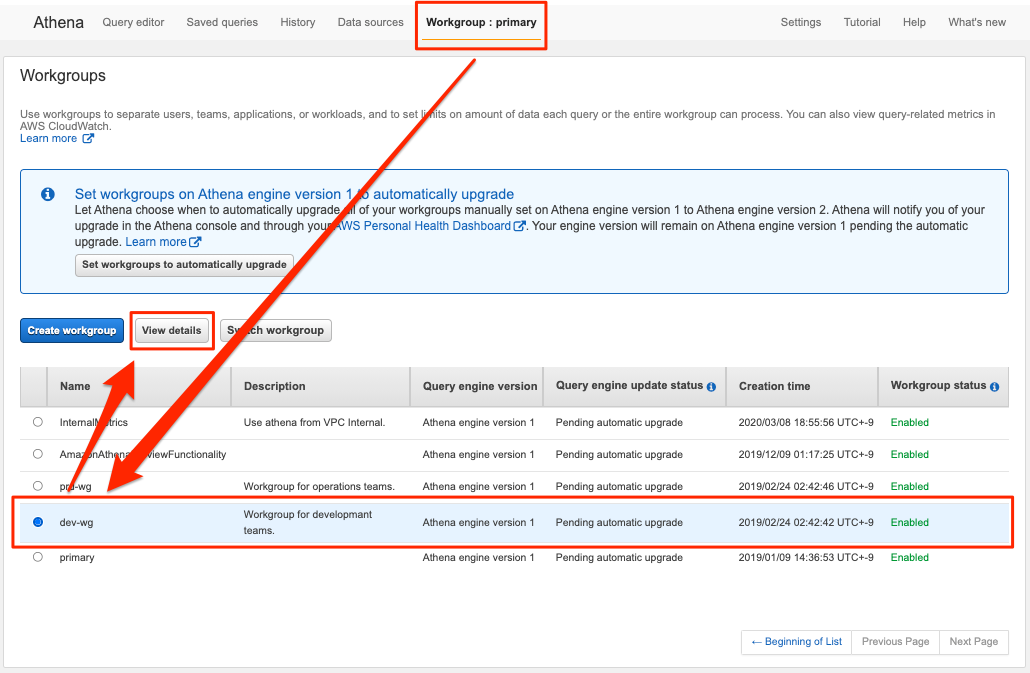This screenshot has width=1030, height=673.
Task: Click creation time 2019/01/09 14:36:53 UTC+-9
Action: tap(806, 557)
